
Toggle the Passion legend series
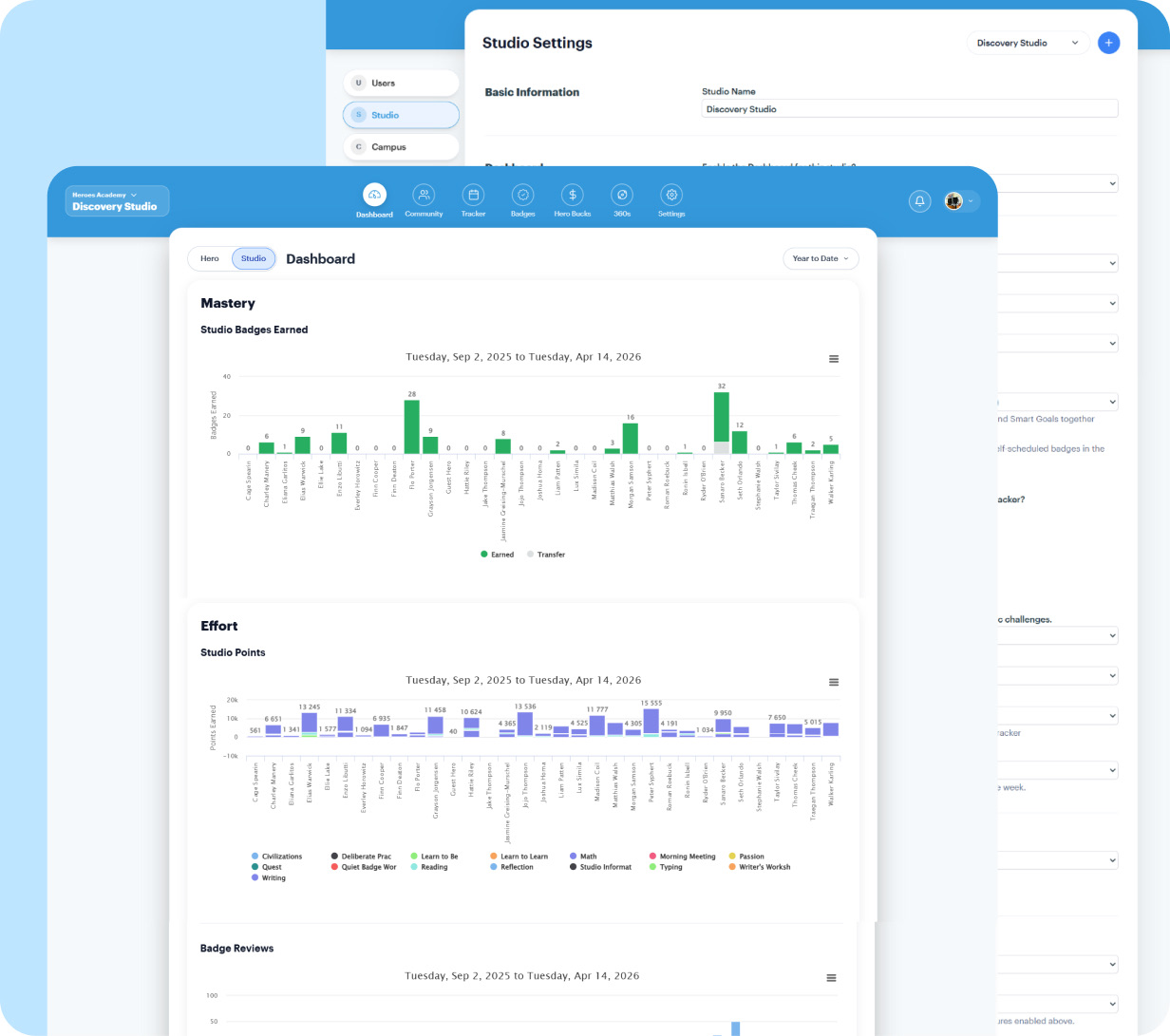point(745,857)
